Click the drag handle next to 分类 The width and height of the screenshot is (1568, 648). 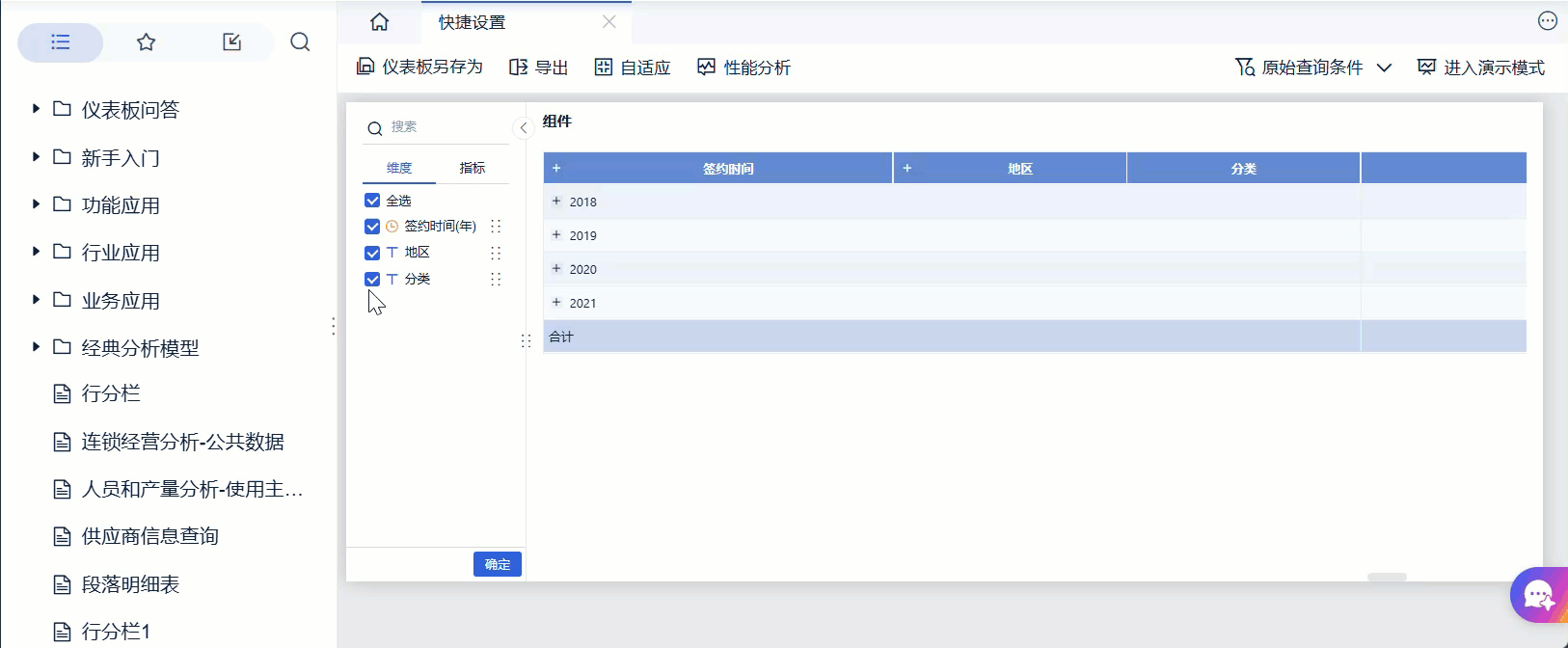(x=496, y=279)
